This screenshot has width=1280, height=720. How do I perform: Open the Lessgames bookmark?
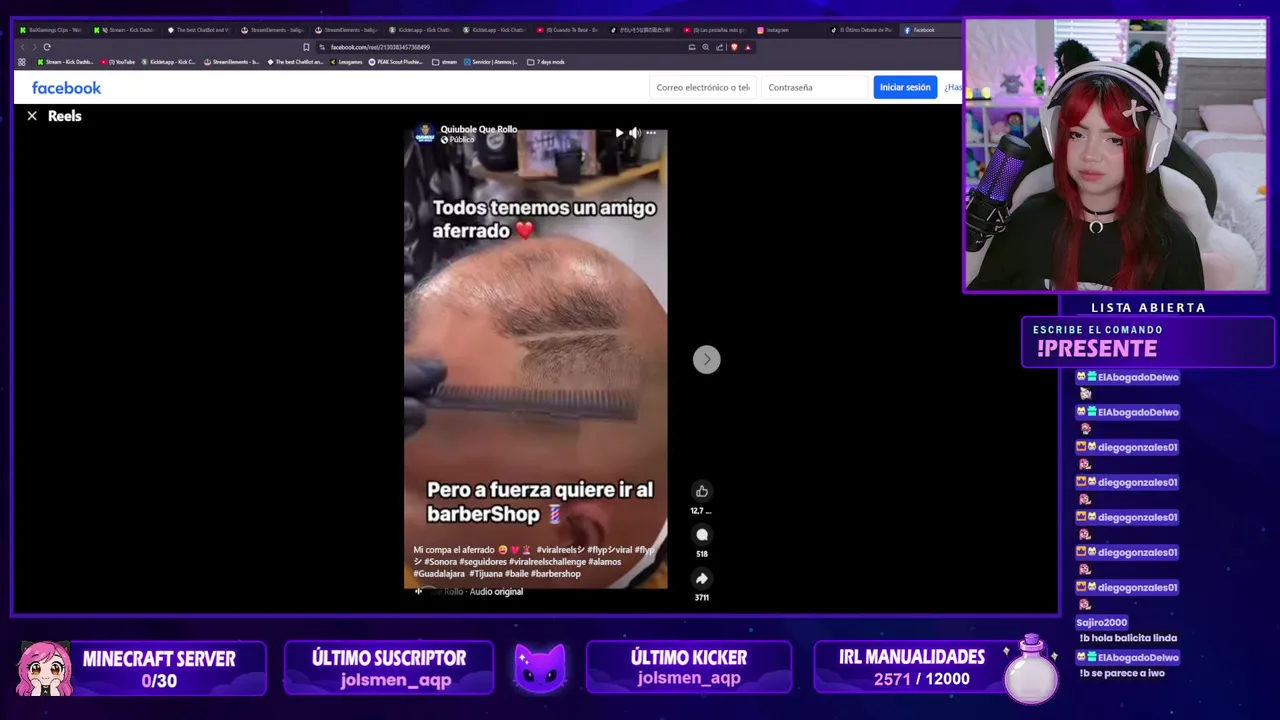[x=346, y=62]
